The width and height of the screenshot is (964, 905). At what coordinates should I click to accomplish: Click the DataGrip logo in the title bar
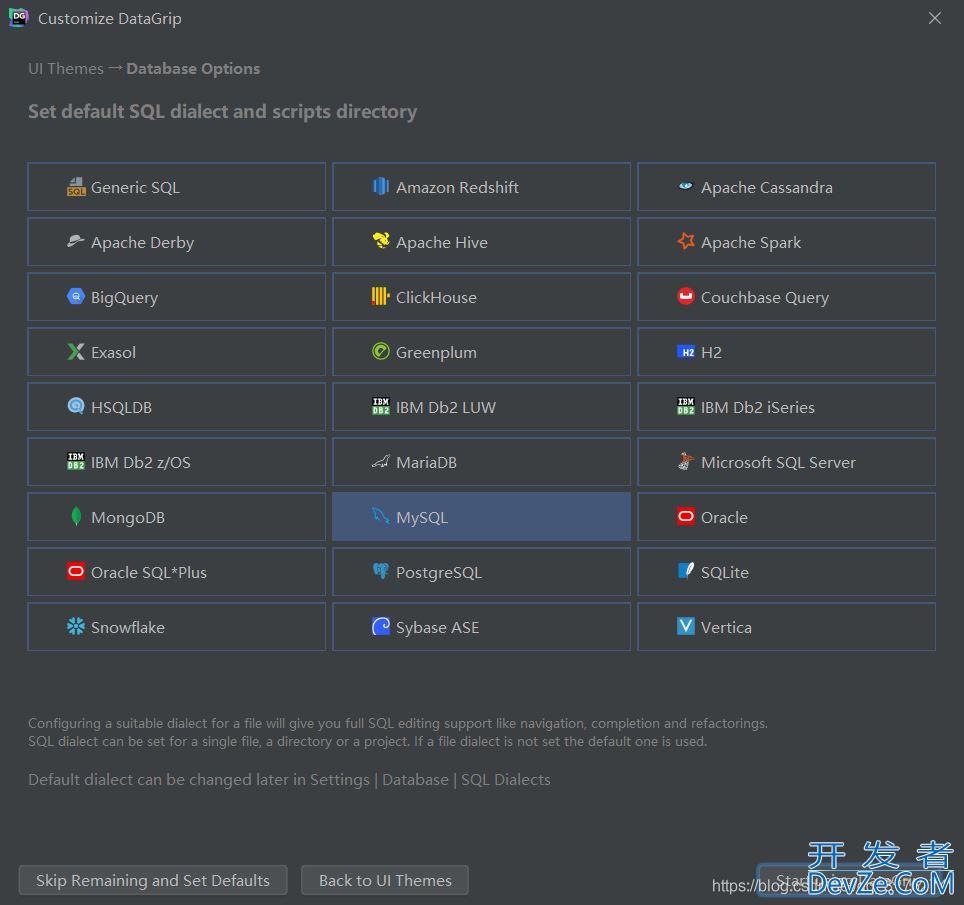coord(18,18)
